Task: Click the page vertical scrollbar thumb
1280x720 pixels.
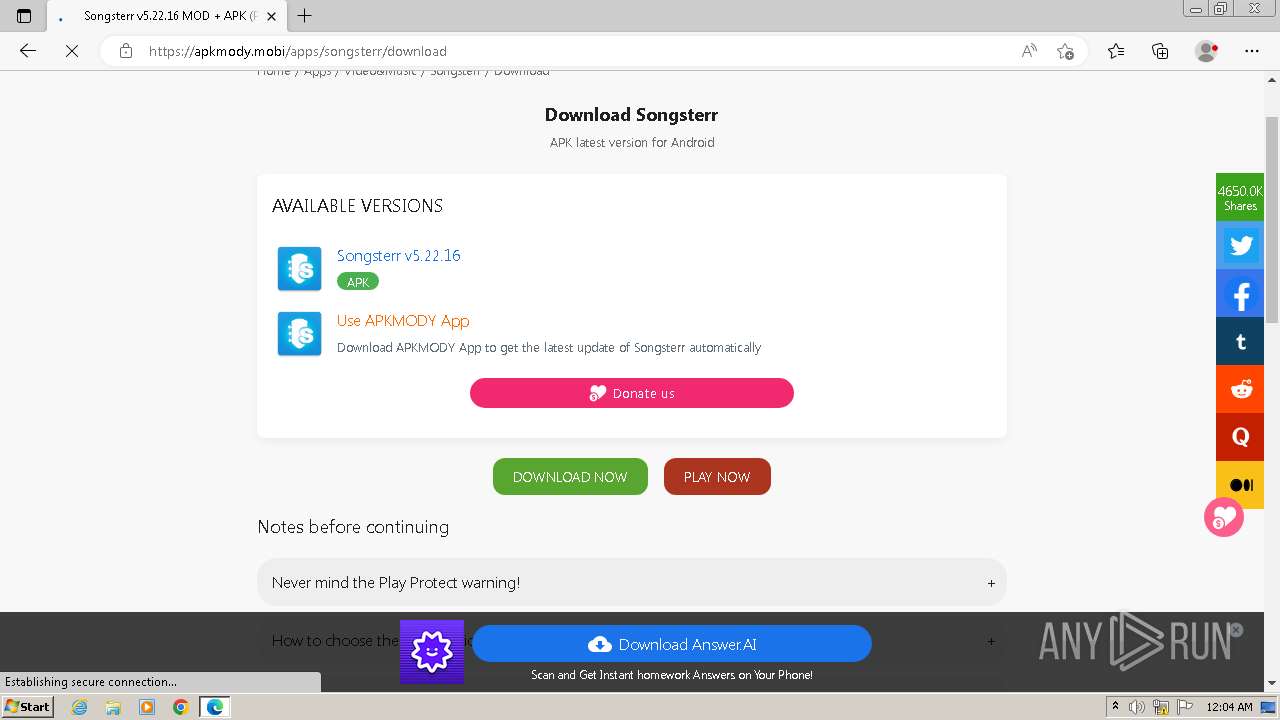Action: (x=1272, y=220)
